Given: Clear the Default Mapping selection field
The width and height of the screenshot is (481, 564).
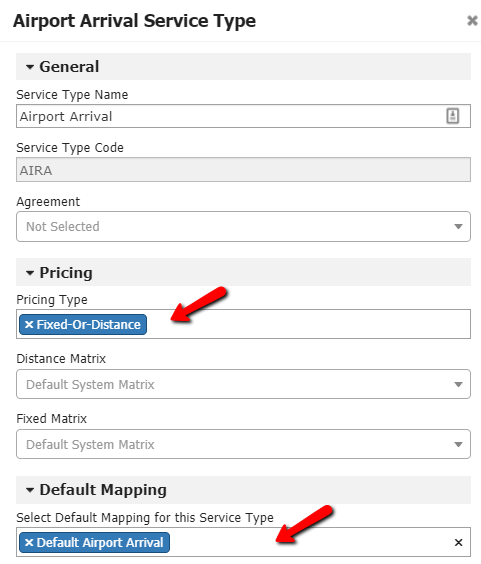Looking at the screenshot, I should tap(458, 542).
